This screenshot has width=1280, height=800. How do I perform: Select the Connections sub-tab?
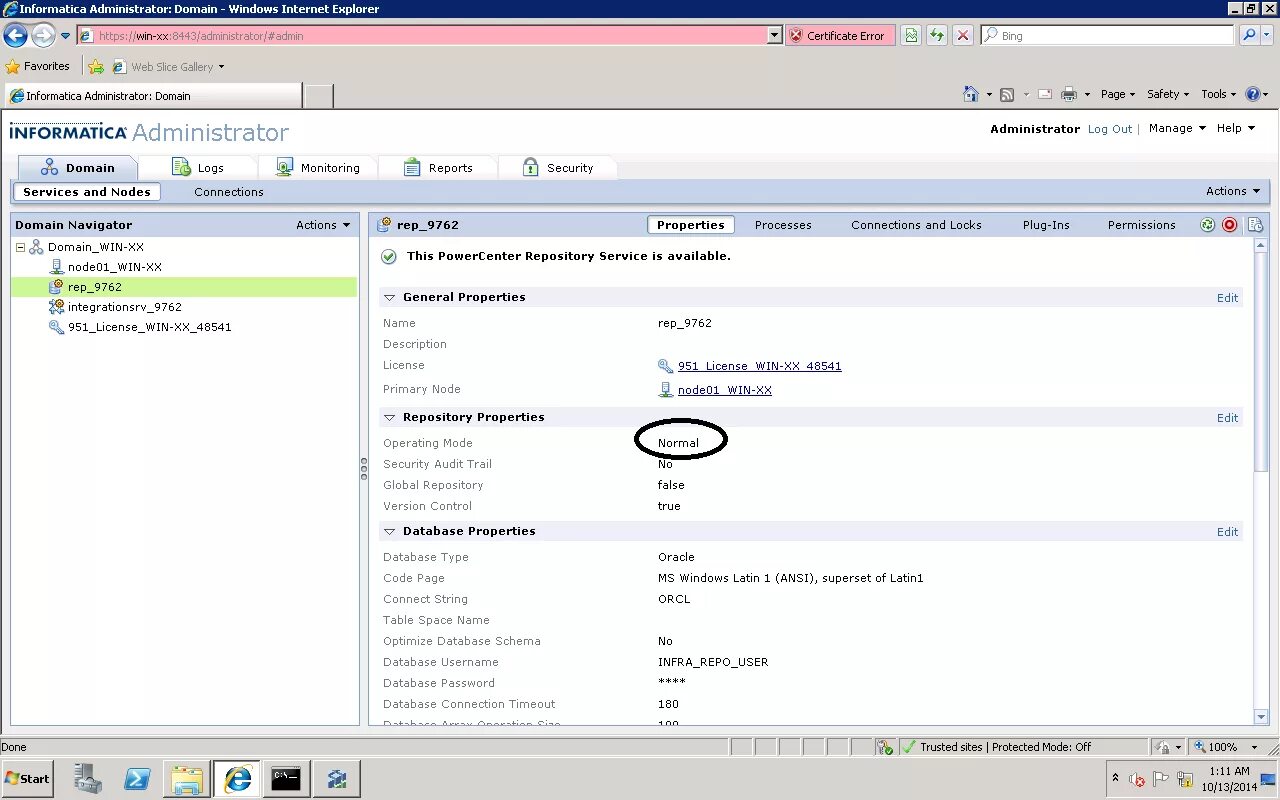click(229, 192)
